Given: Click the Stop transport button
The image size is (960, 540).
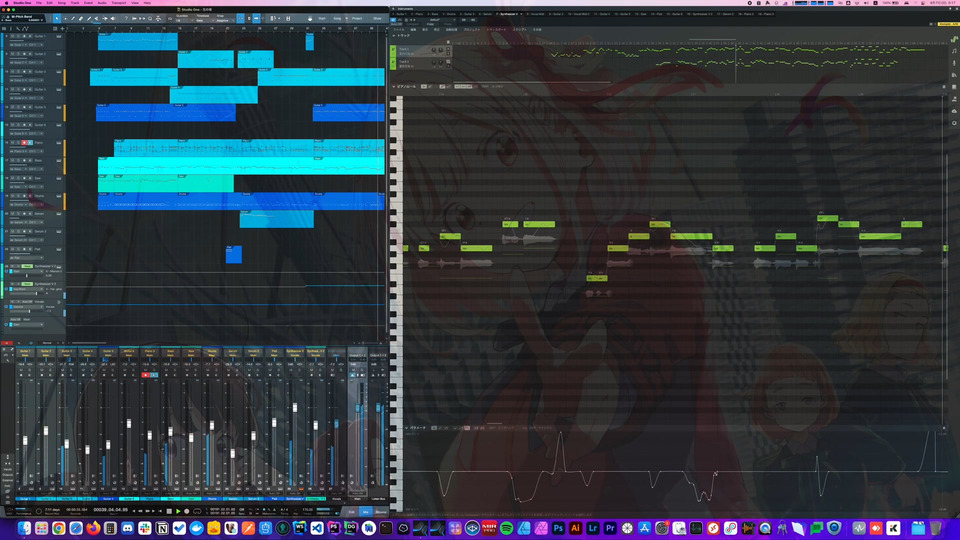Looking at the screenshot, I should coord(169,511).
